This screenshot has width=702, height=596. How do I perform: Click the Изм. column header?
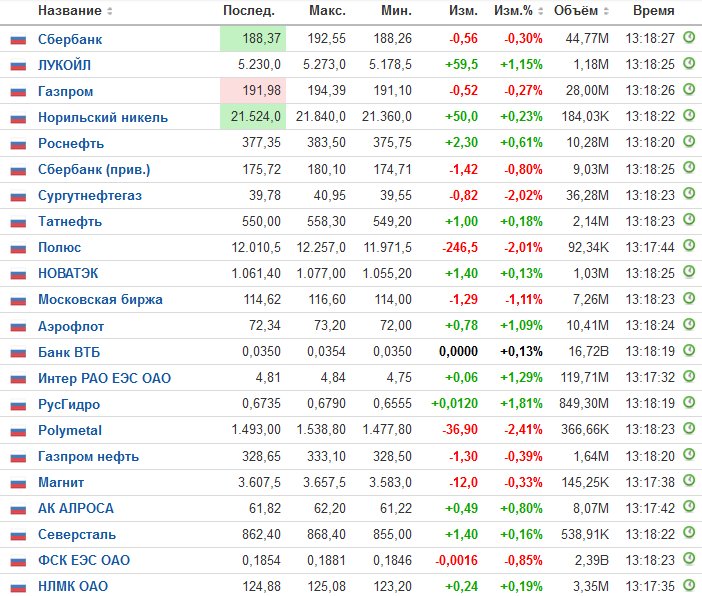point(463,11)
